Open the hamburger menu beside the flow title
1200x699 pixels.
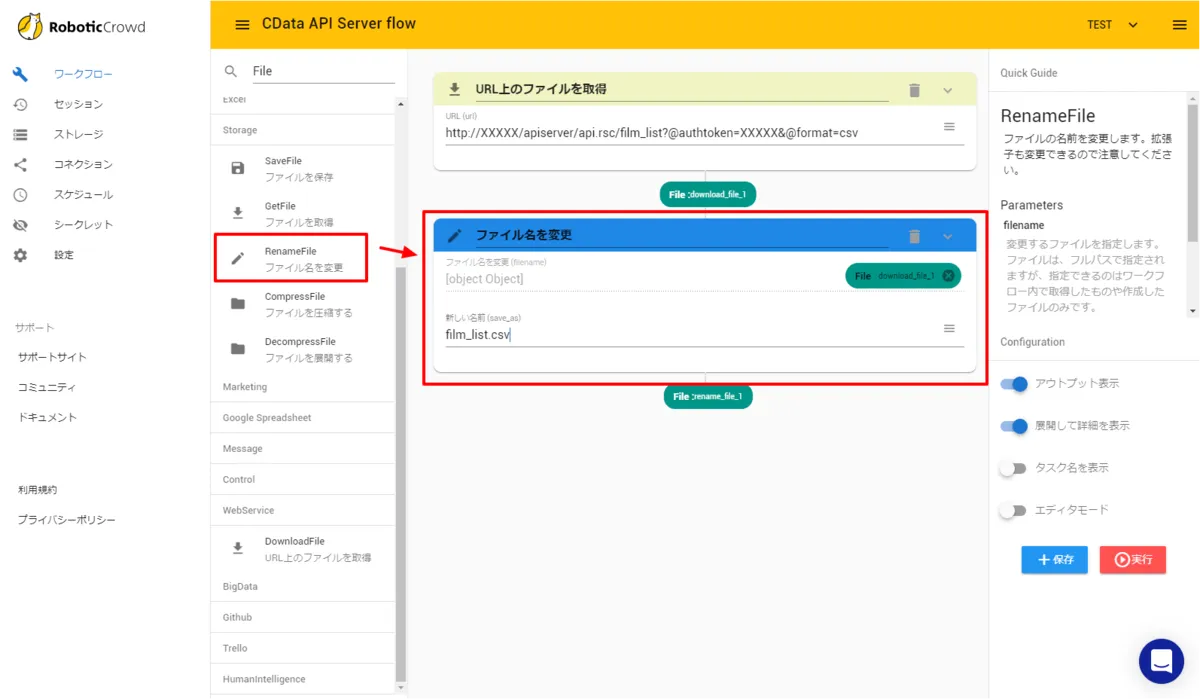242,25
